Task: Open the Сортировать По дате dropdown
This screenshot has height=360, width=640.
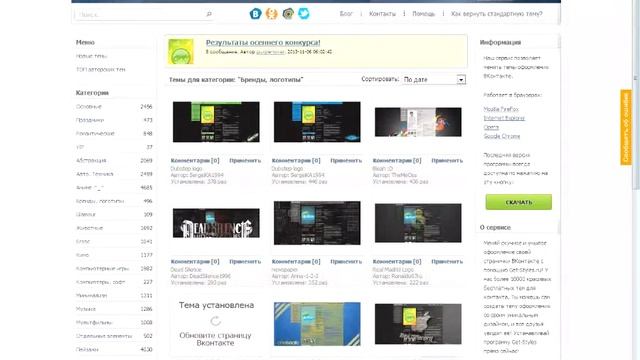Action: point(434,80)
